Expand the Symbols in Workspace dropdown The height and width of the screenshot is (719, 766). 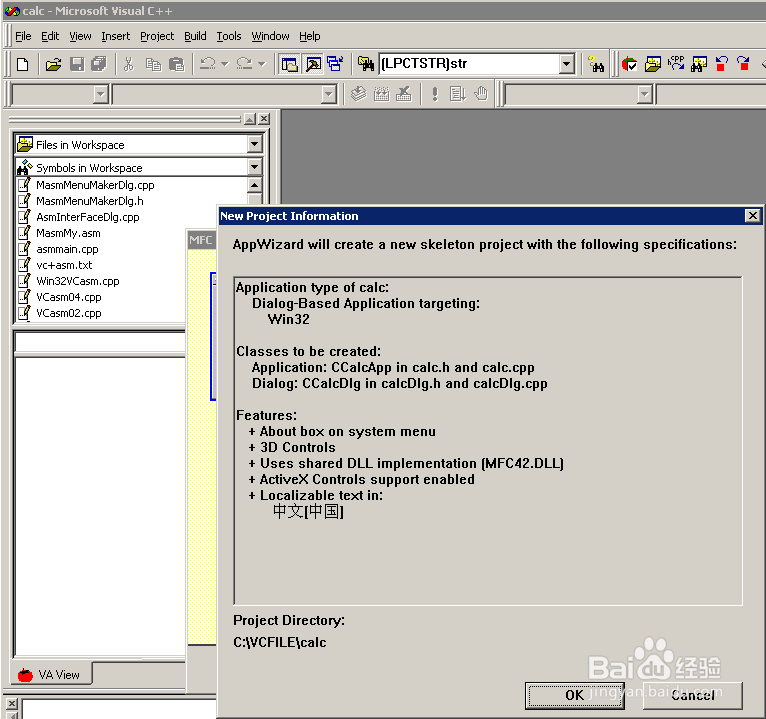point(255,167)
